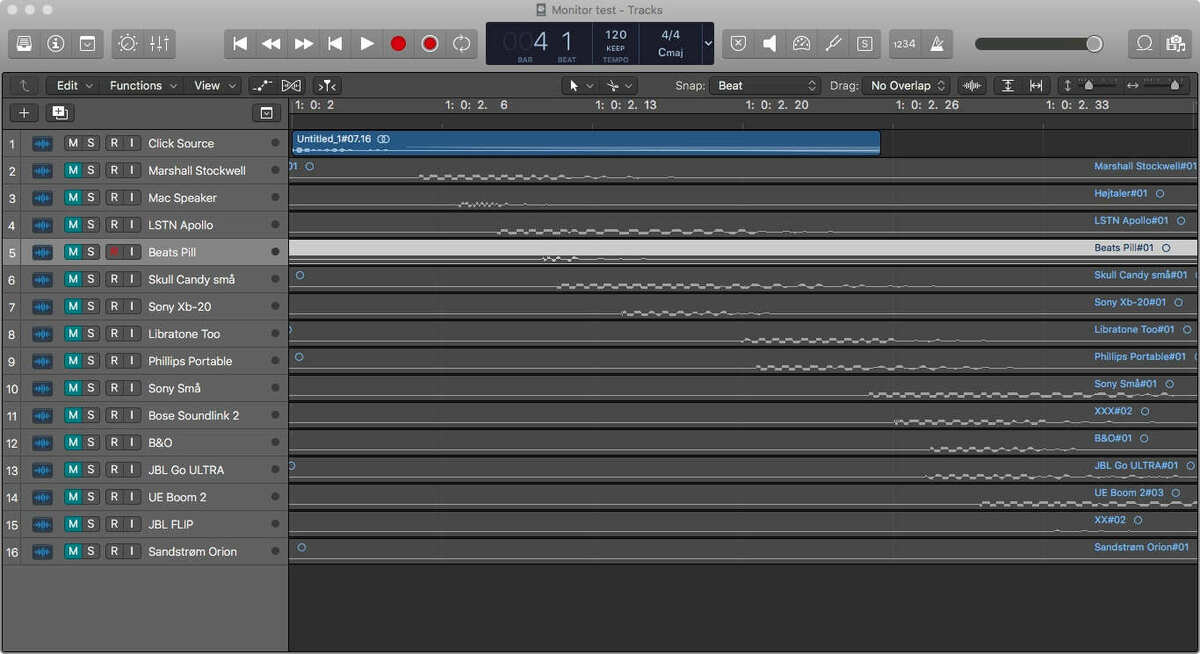The image size is (1200, 654).
Task: Click the JBL FLIP track icon
Action: point(42,525)
